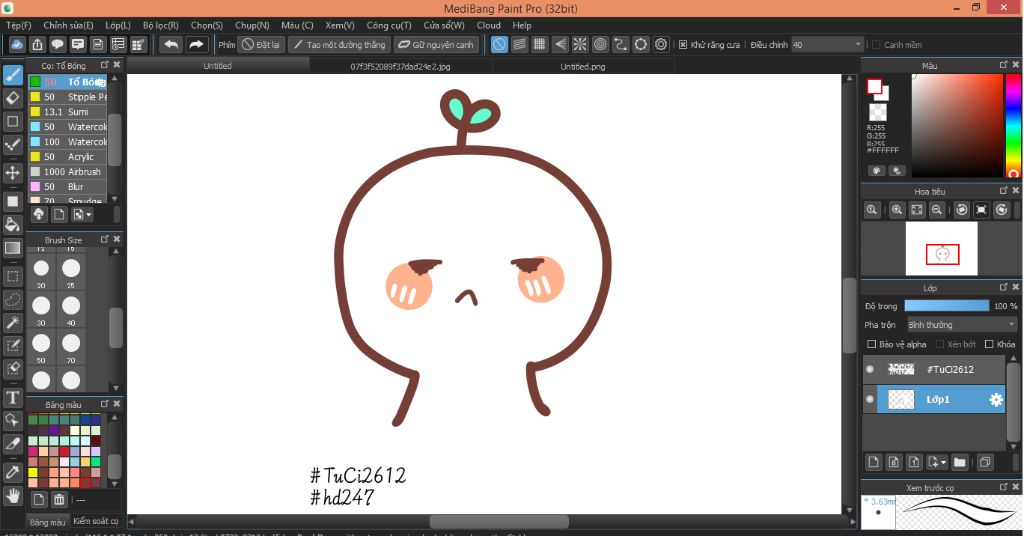Enable Khóa lock checkbox

[989, 344]
